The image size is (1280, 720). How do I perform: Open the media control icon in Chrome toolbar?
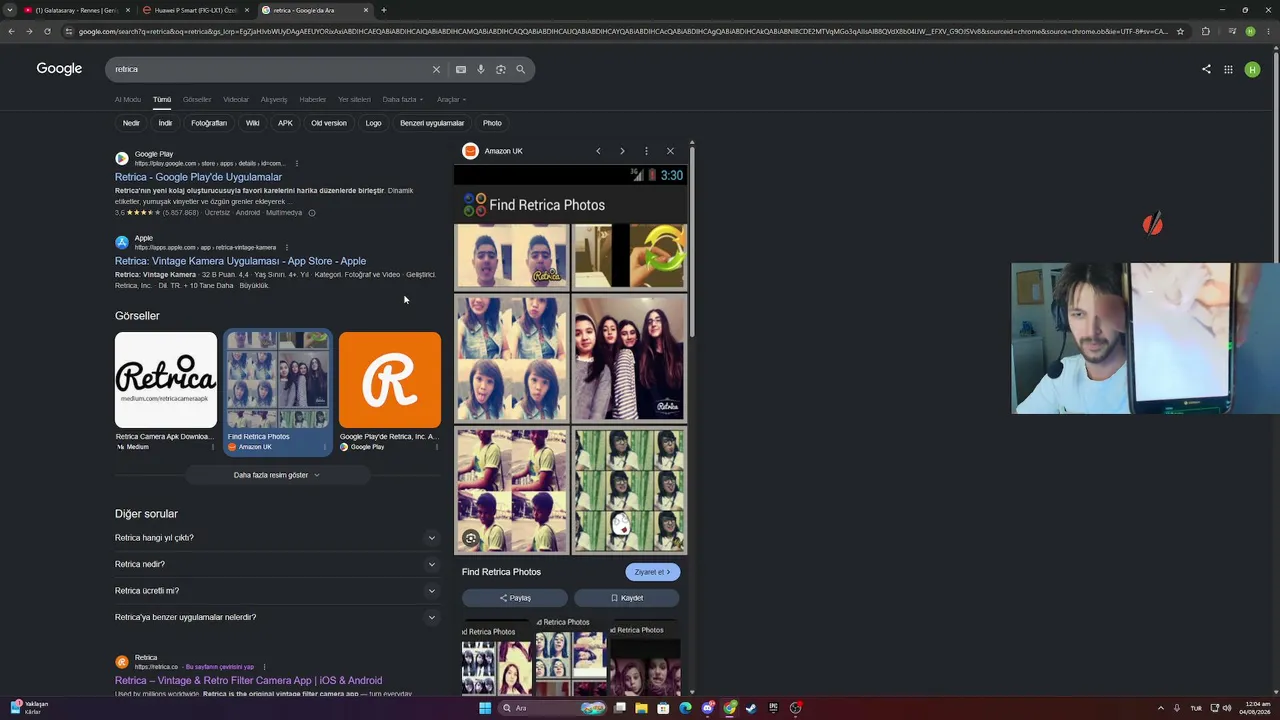point(1232,31)
